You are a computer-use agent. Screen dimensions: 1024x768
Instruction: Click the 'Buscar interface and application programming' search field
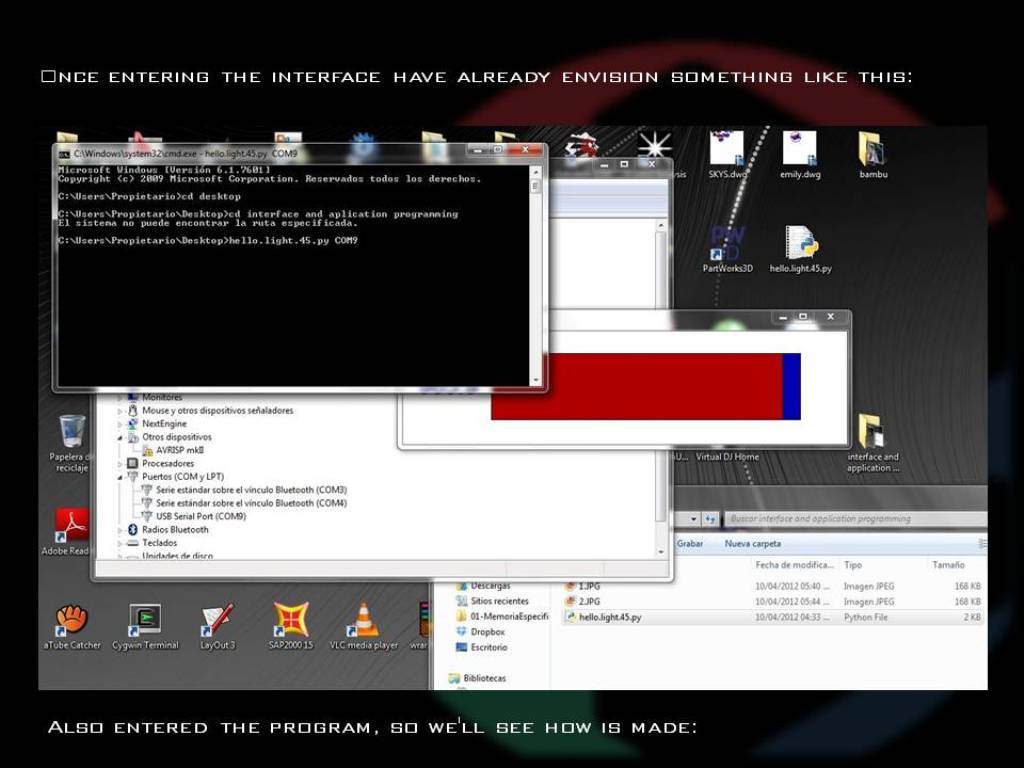(x=854, y=519)
